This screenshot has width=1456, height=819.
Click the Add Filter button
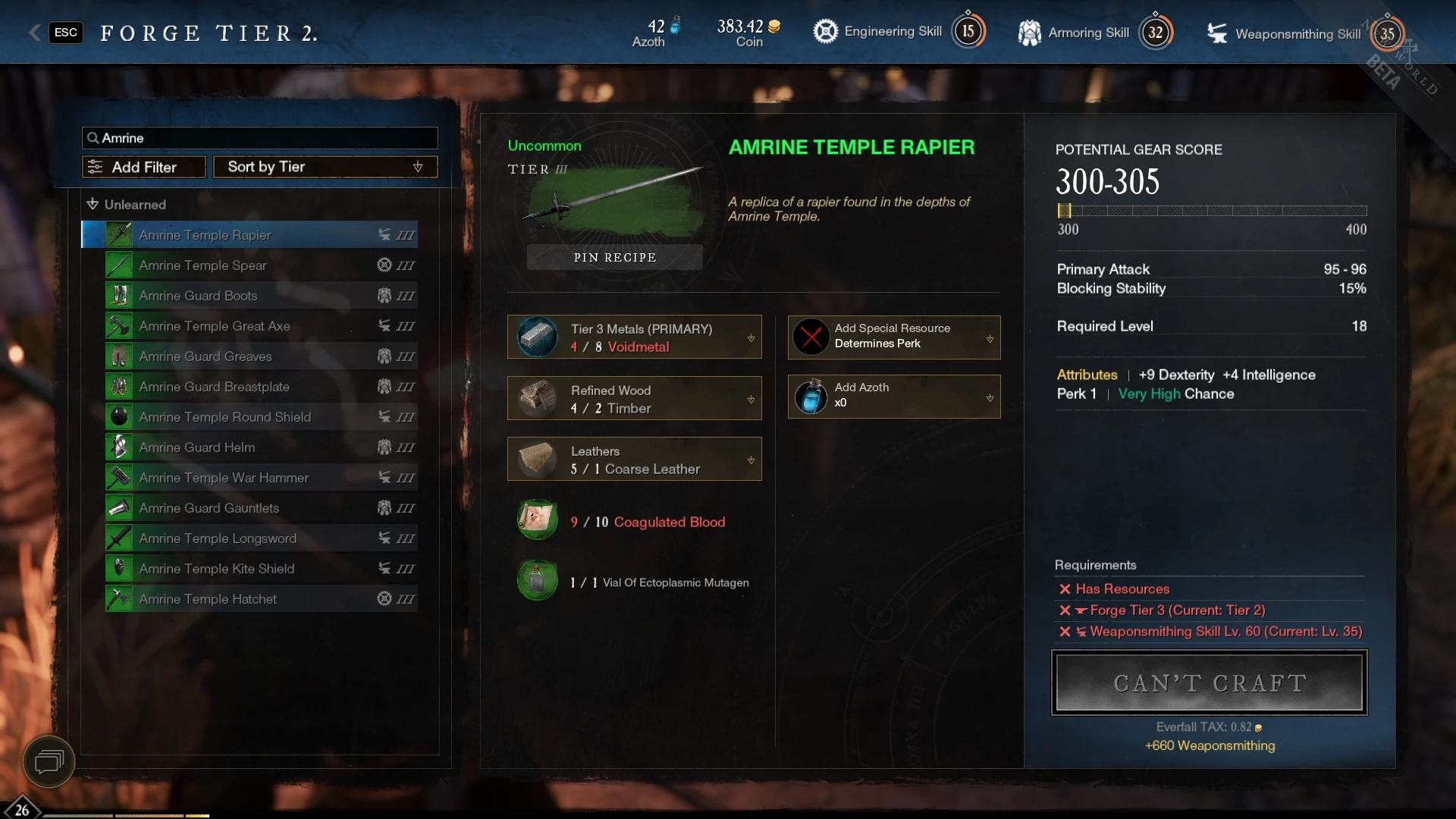[x=144, y=167]
